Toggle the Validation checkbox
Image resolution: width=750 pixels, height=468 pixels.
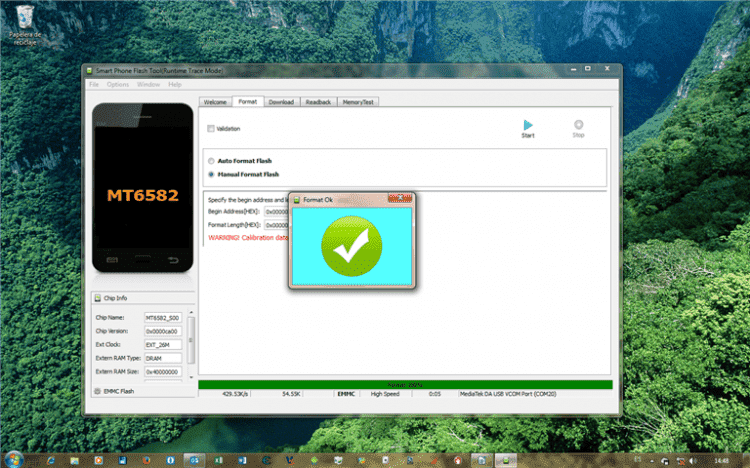(211, 128)
